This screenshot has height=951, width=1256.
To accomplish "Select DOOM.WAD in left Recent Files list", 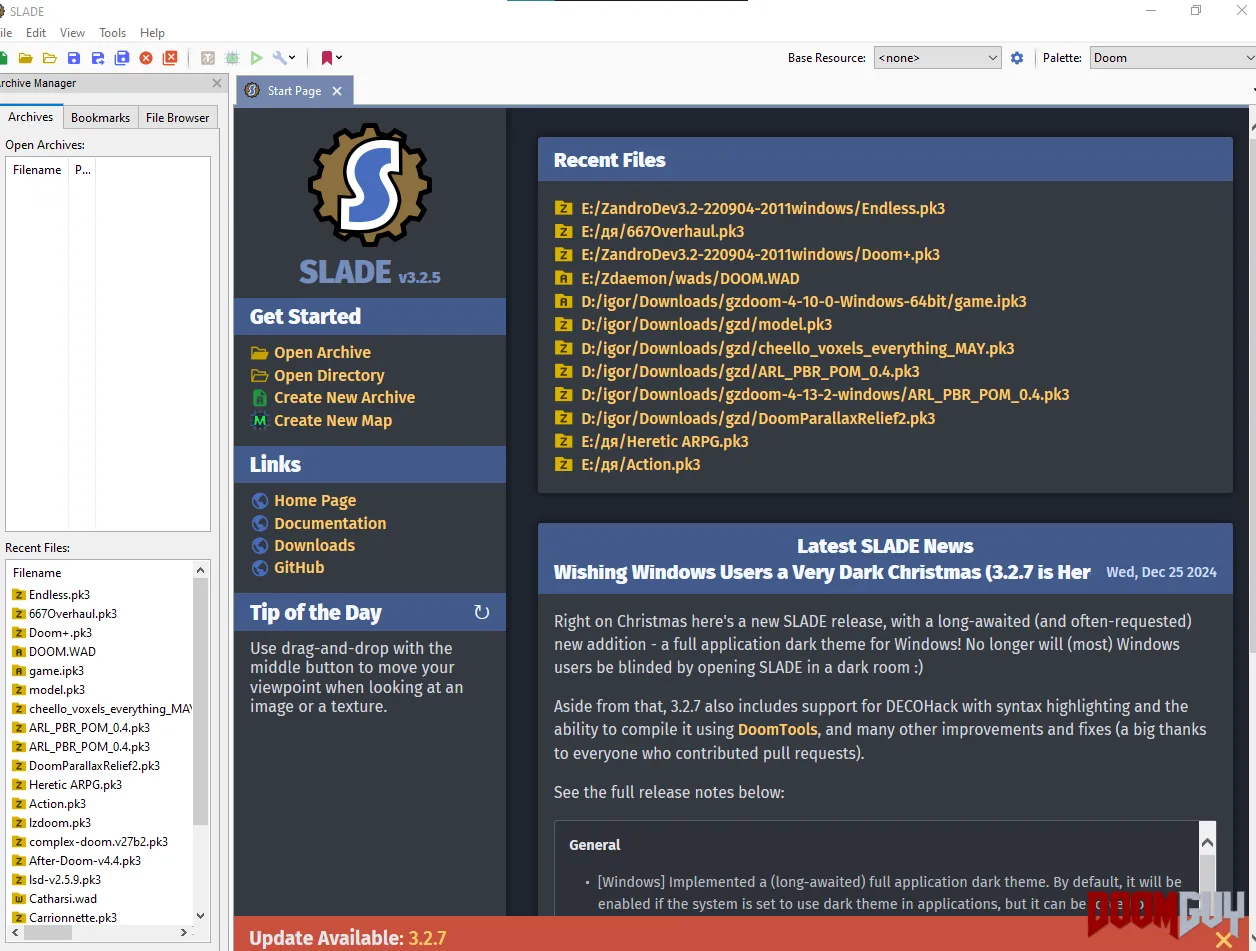I will (x=62, y=652).
